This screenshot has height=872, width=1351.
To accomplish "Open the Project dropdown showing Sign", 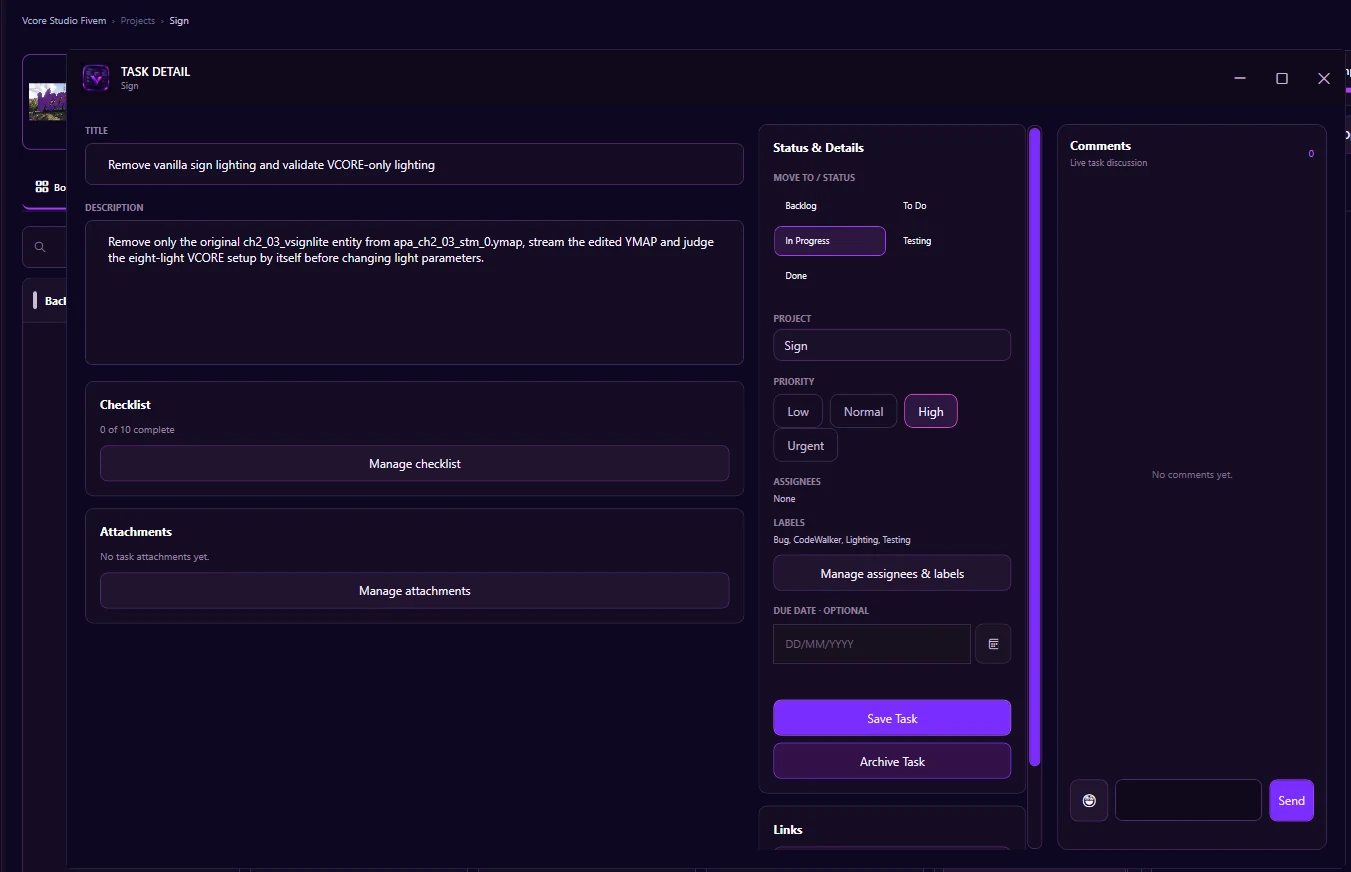I will (x=892, y=345).
